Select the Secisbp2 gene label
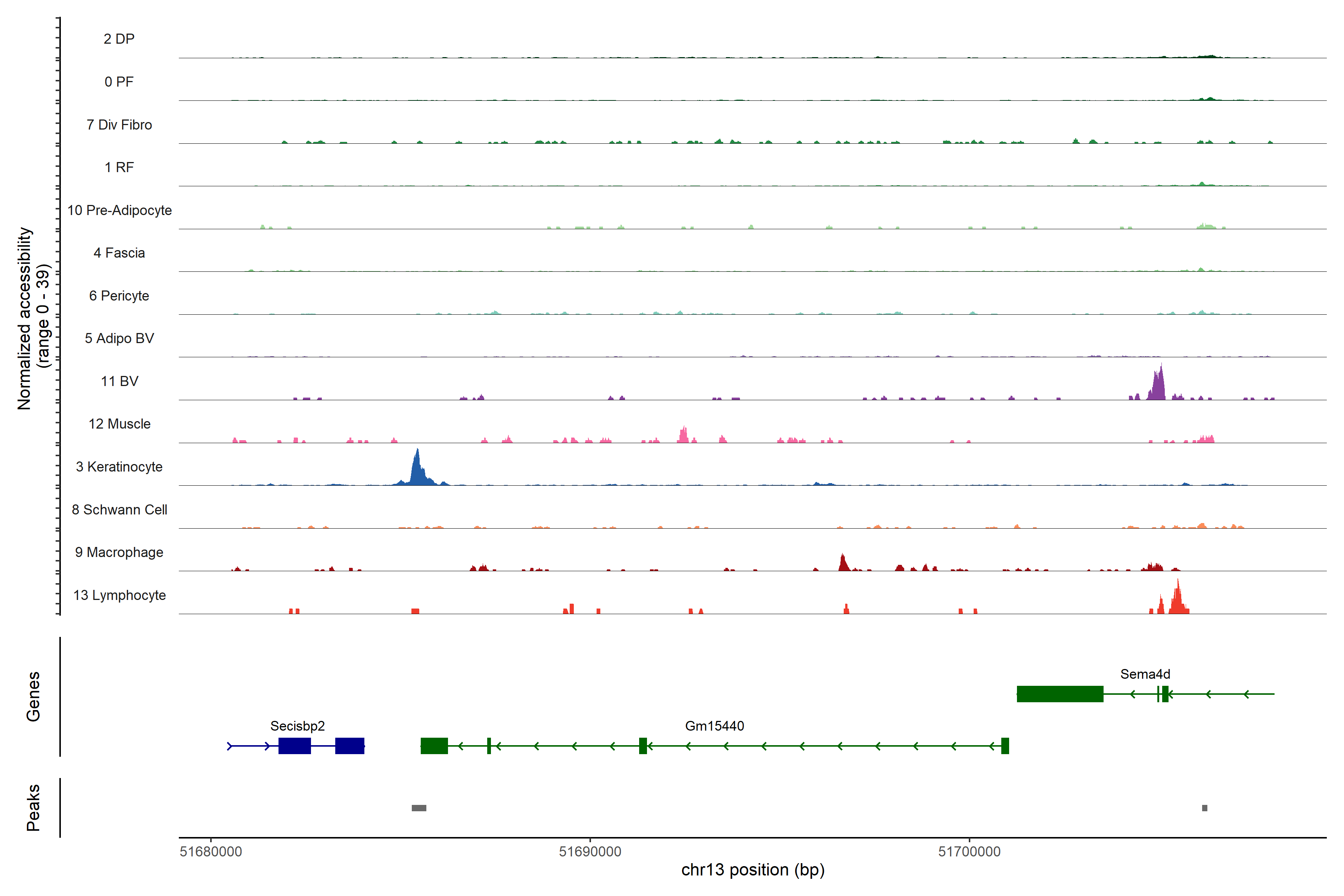The width and height of the screenshot is (1344, 896). (297, 726)
